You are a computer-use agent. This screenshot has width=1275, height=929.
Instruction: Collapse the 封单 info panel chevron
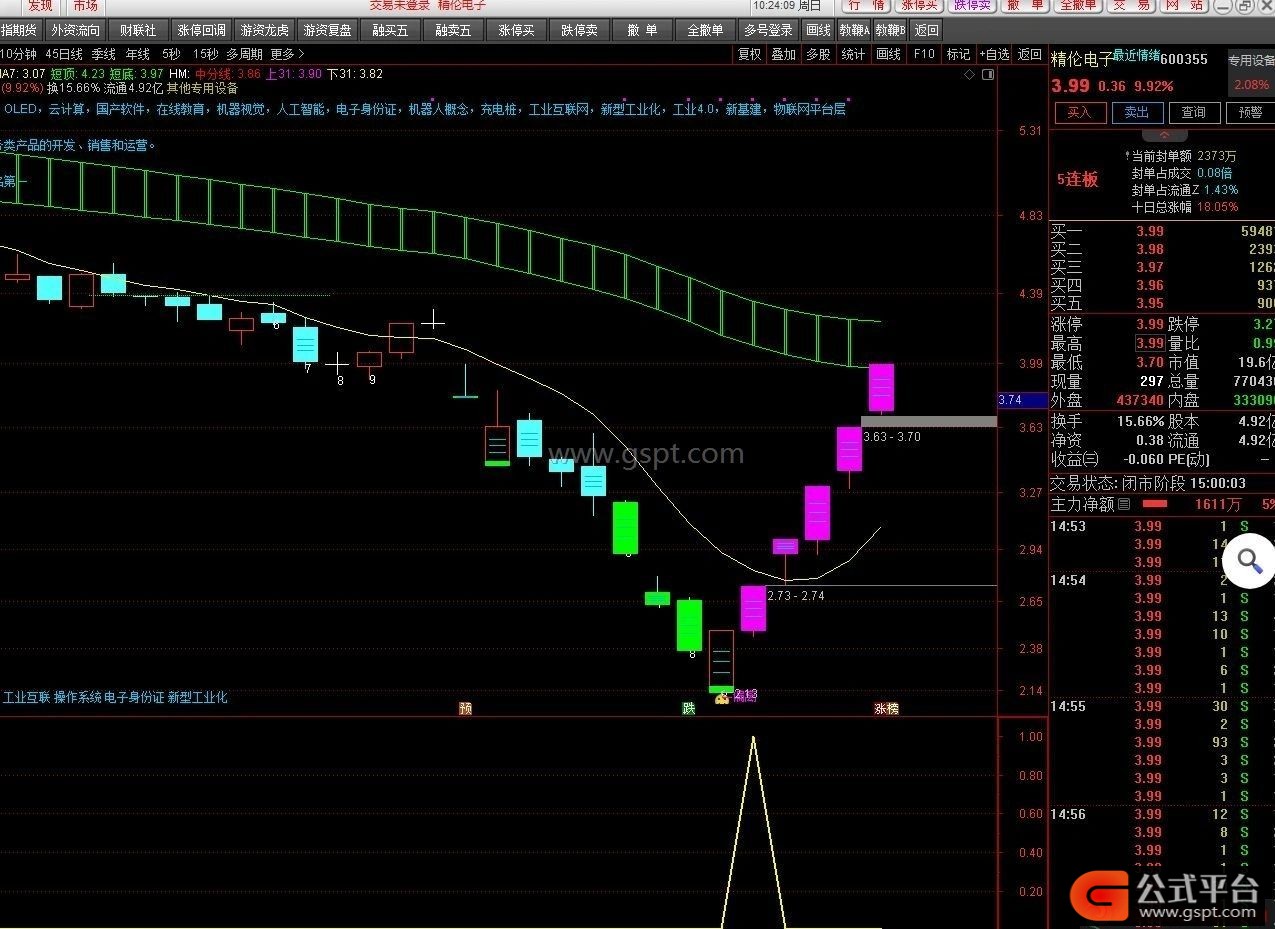click(1165, 134)
